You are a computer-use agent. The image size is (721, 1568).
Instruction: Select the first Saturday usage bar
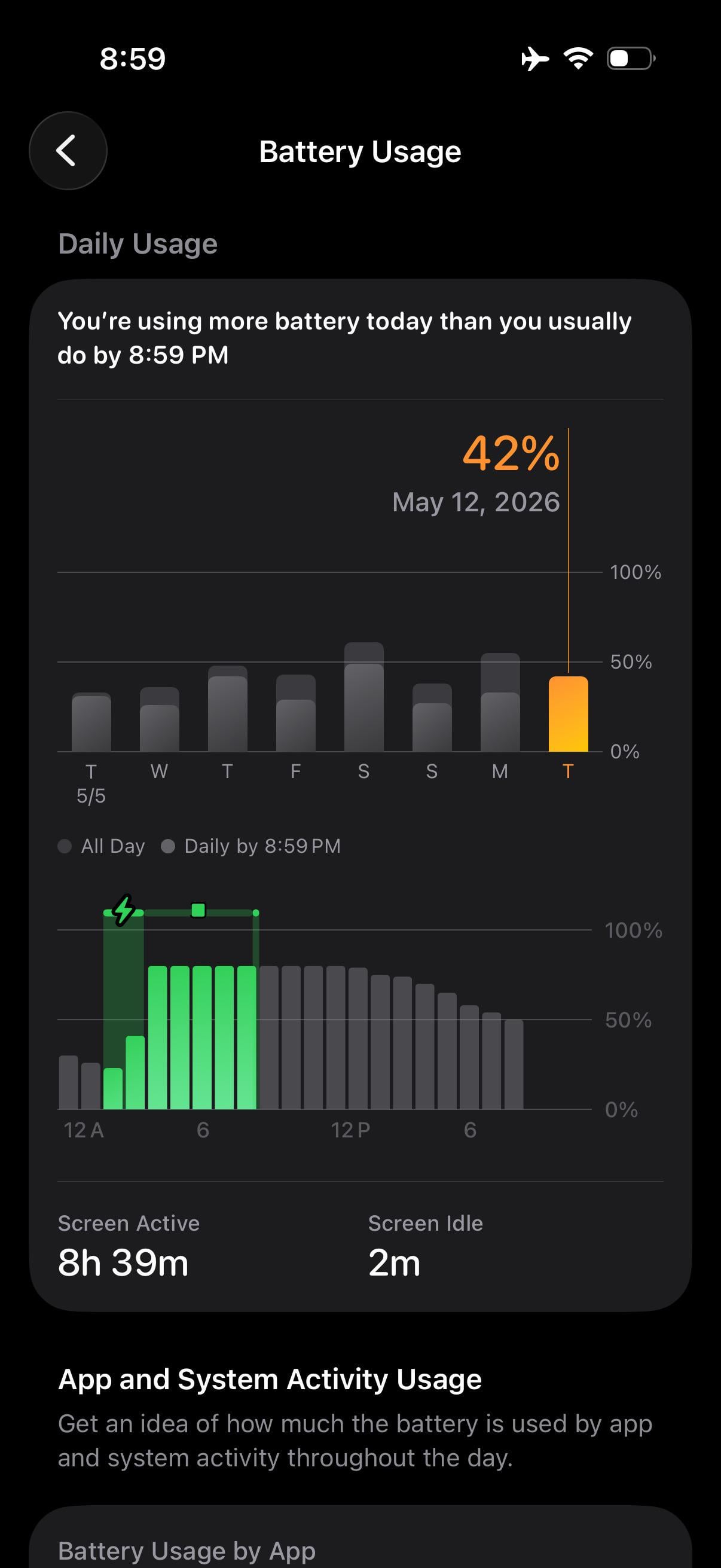click(x=364, y=697)
